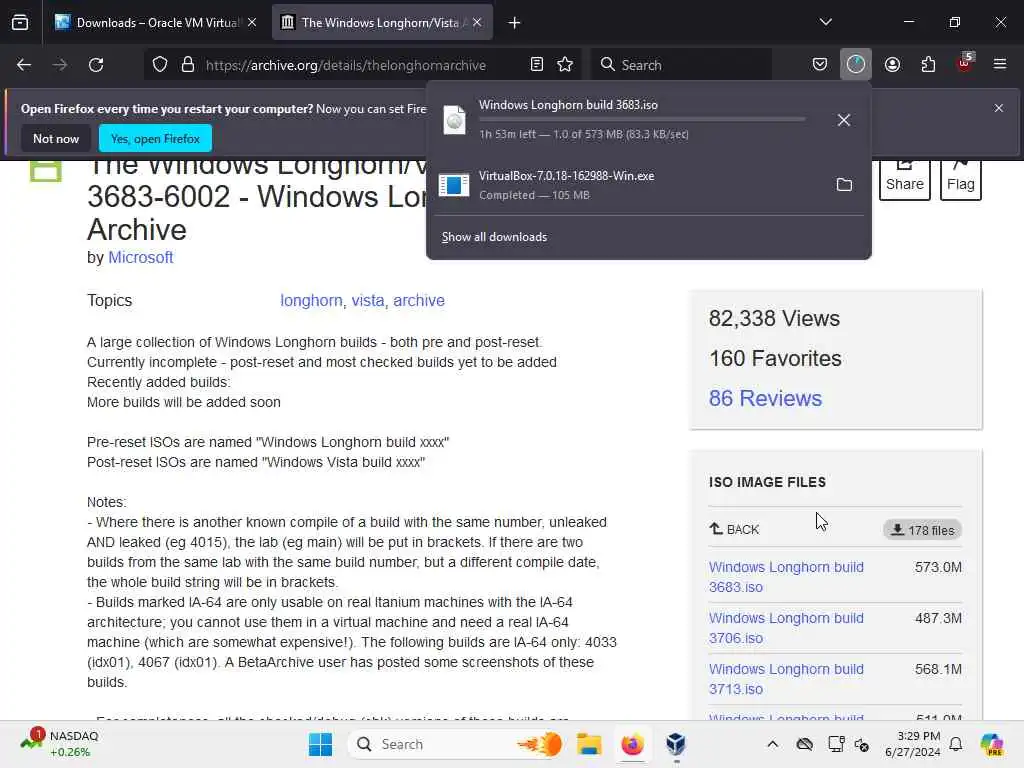Download Windows Longhorn build 3706.iso link
Viewport: 1024px width, 768px height.
coord(786,628)
